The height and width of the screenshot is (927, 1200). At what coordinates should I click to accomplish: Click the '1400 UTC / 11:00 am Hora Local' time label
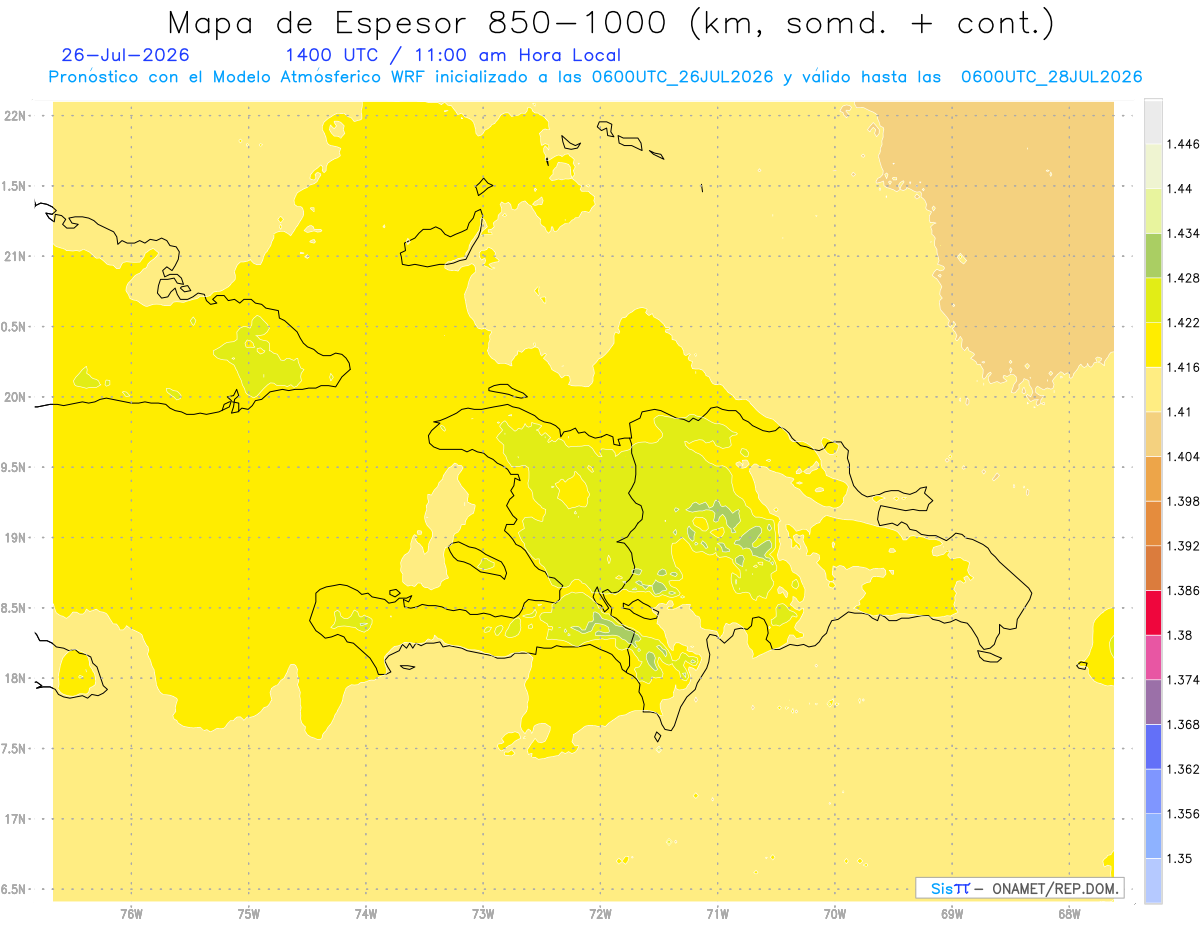pos(453,56)
